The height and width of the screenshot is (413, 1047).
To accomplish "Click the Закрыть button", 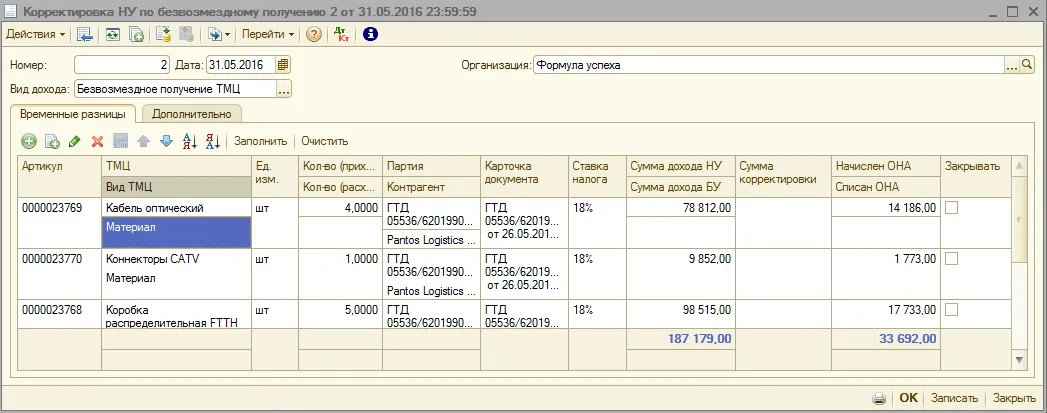I will [x=1014, y=398].
